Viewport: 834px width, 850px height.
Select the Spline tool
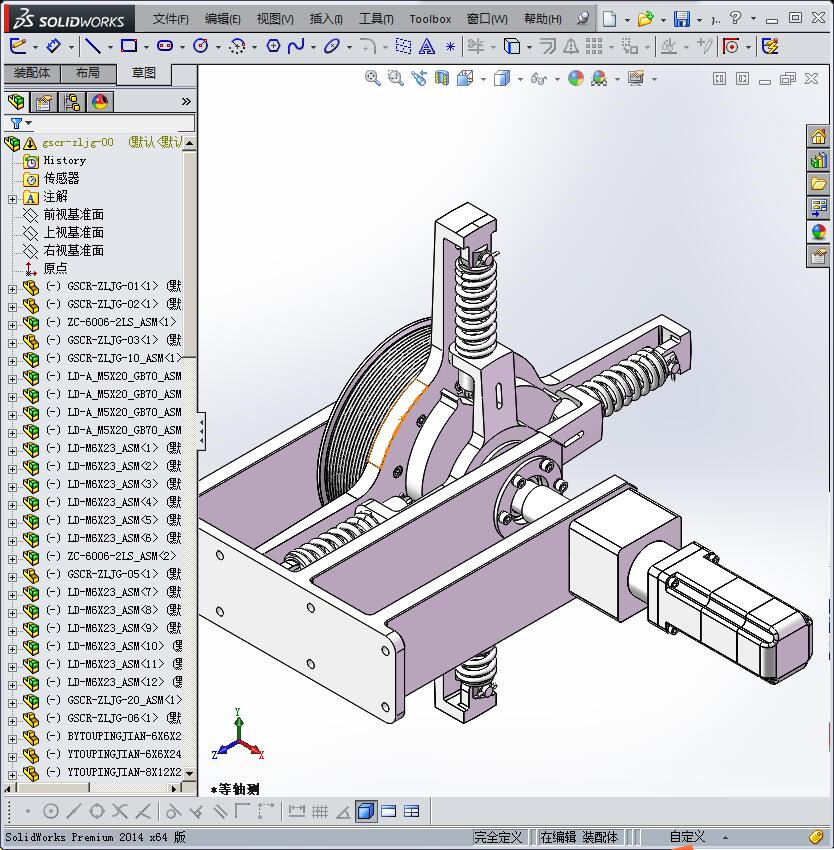[296, 47]
